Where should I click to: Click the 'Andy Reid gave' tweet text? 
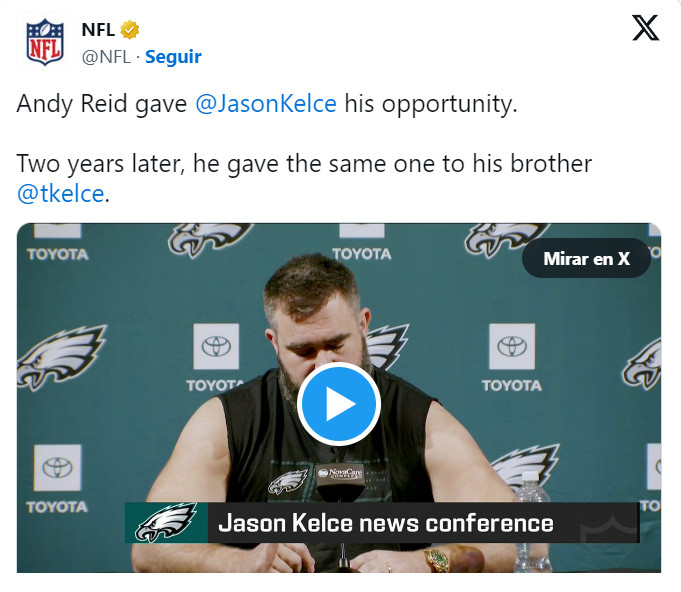(102, 104)
